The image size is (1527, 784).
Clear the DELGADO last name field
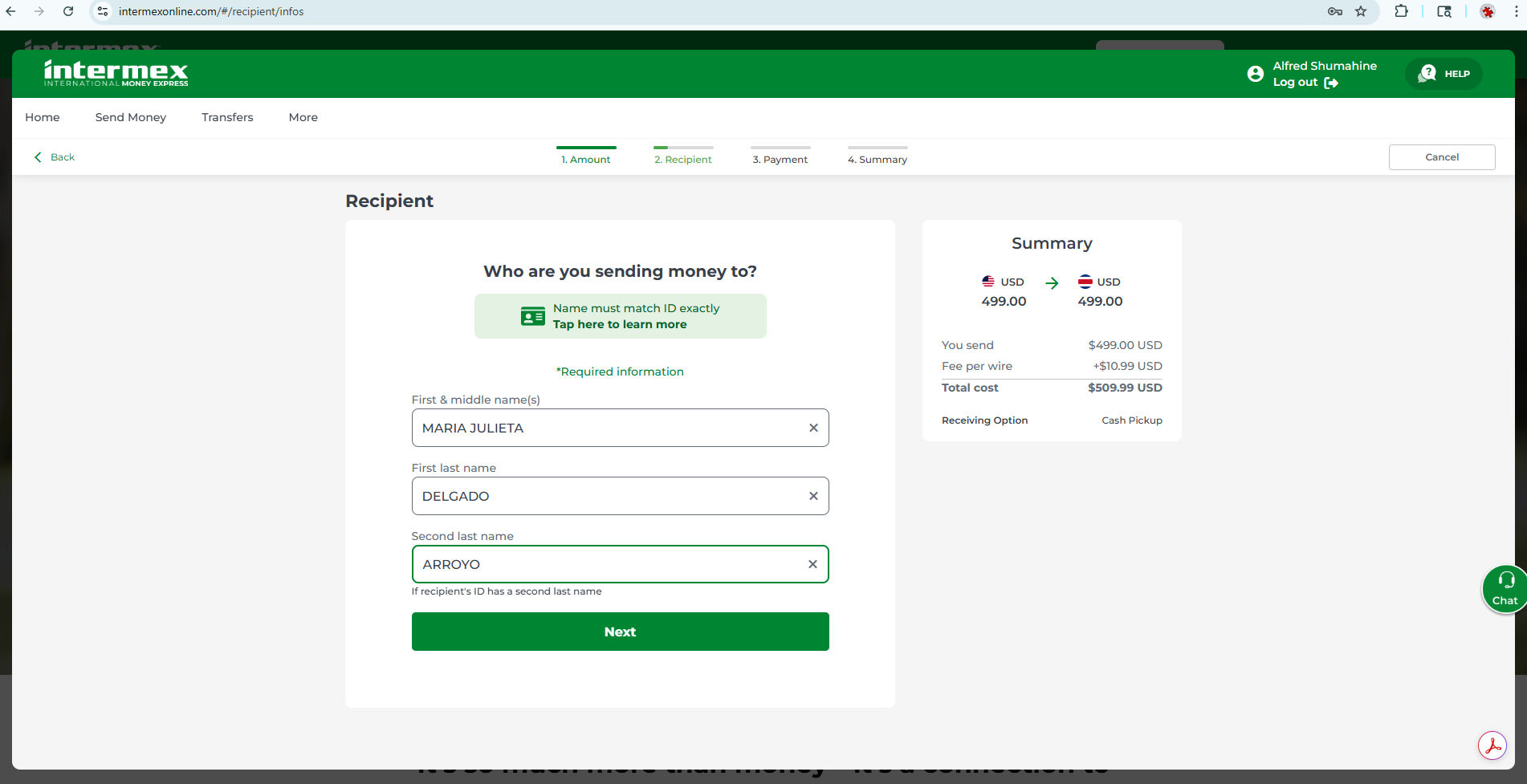click(812, 496)
